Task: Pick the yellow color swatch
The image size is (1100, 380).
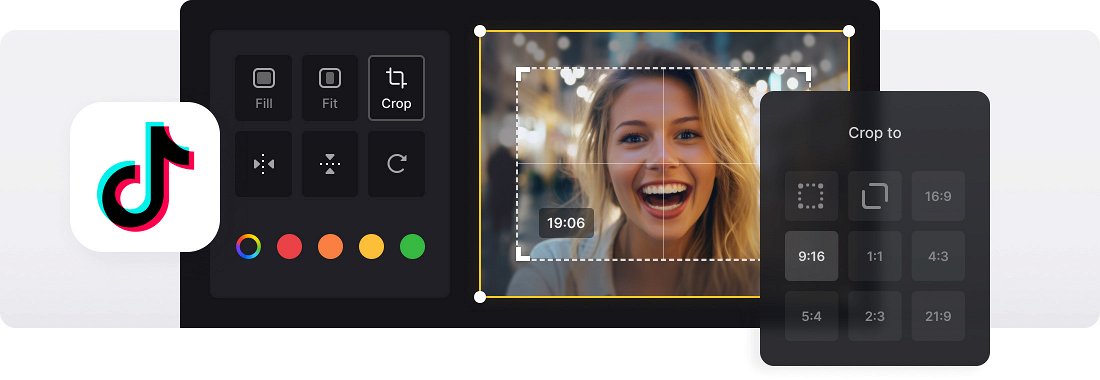Action: click(371, 247)
